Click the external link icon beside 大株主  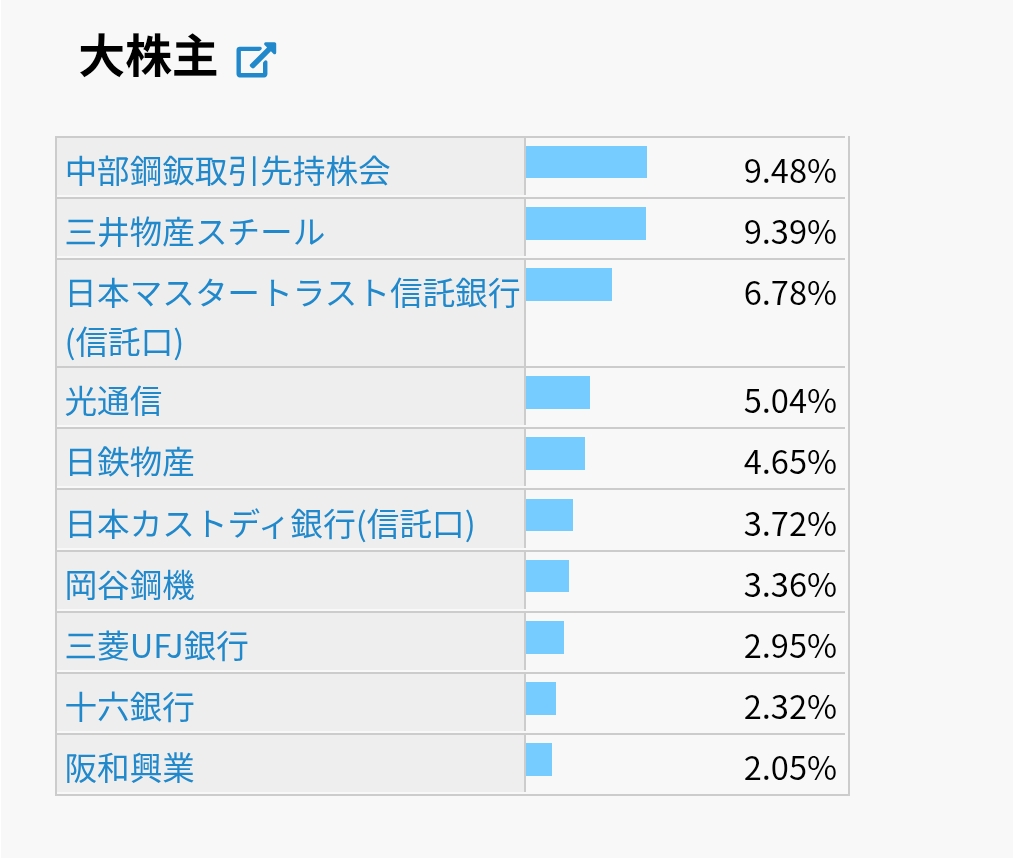pyautogui.click(x=257, y=61)
